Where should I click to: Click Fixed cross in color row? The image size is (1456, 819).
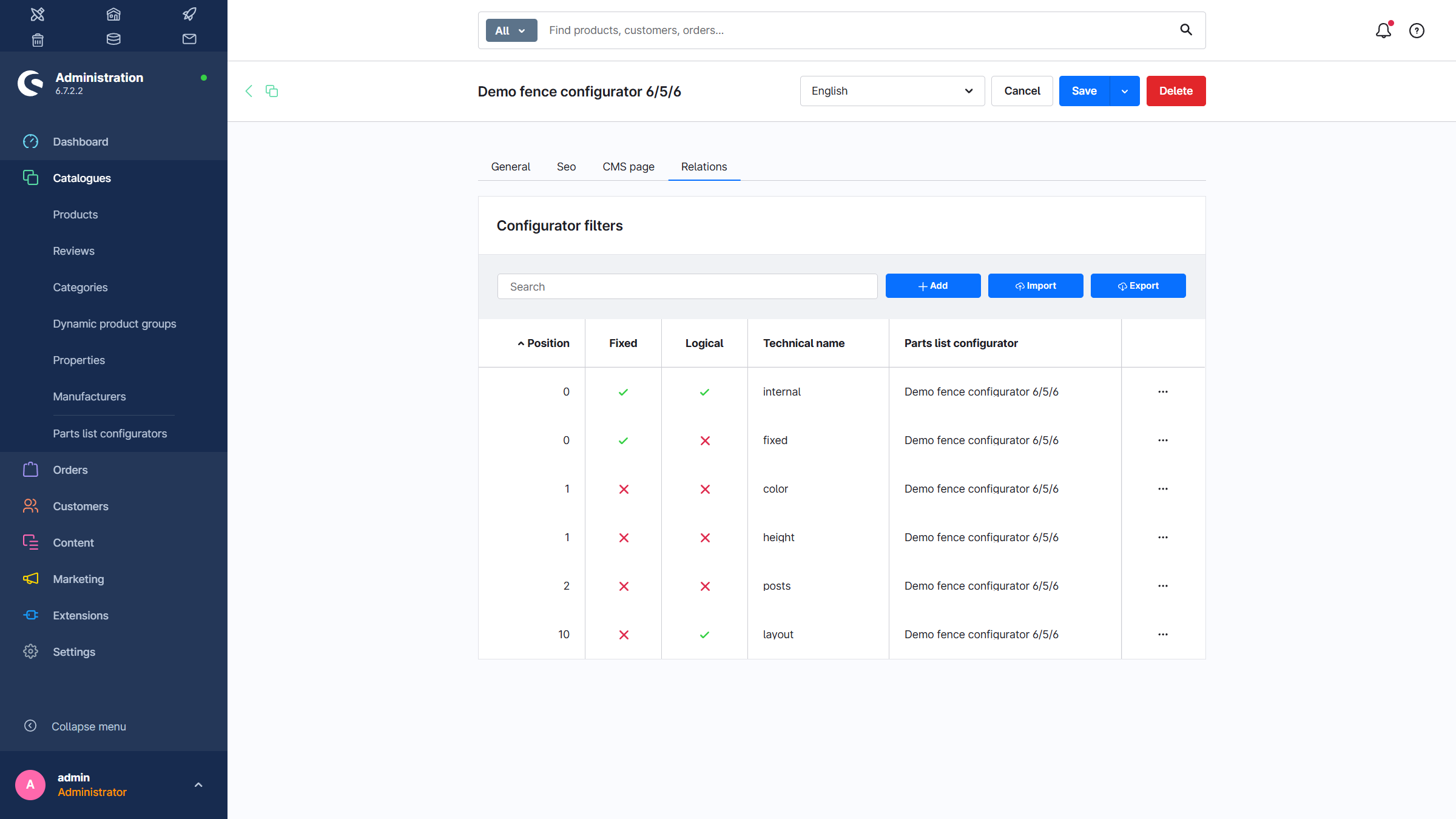tap(624, 490)
